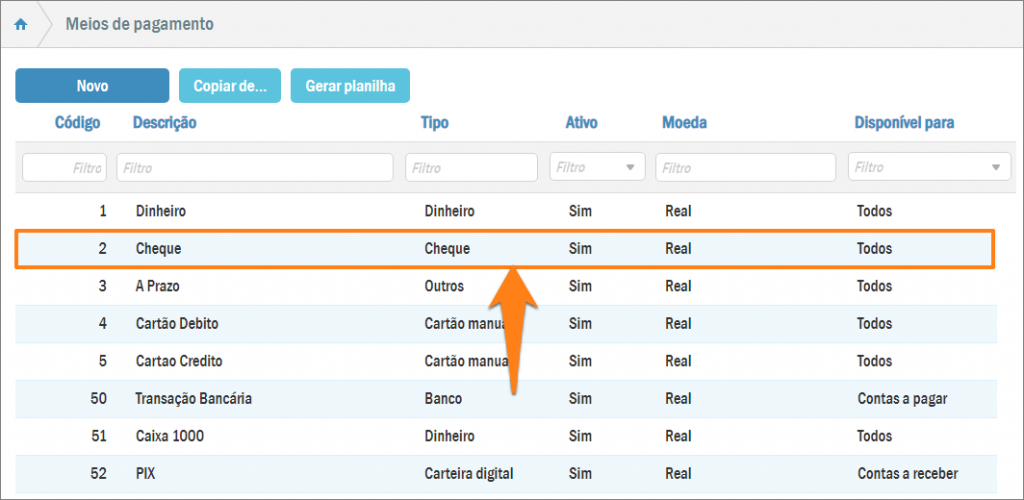The width and height of the screenshot is (1024, 500).
Task: Click the Descrição filter input field
Action: tap(255, 167)
